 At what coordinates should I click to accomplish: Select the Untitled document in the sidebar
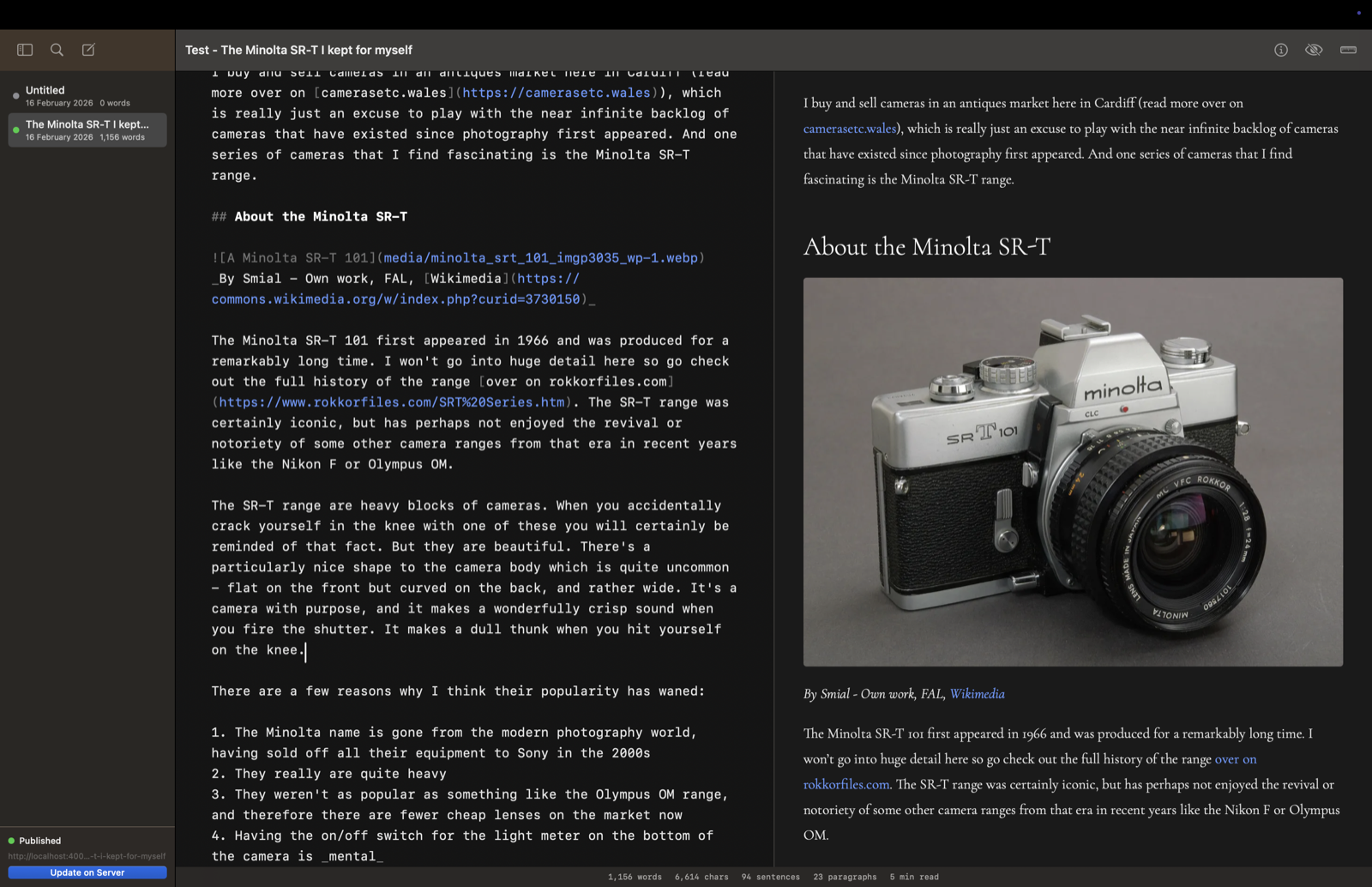click(x=86, y=95)
